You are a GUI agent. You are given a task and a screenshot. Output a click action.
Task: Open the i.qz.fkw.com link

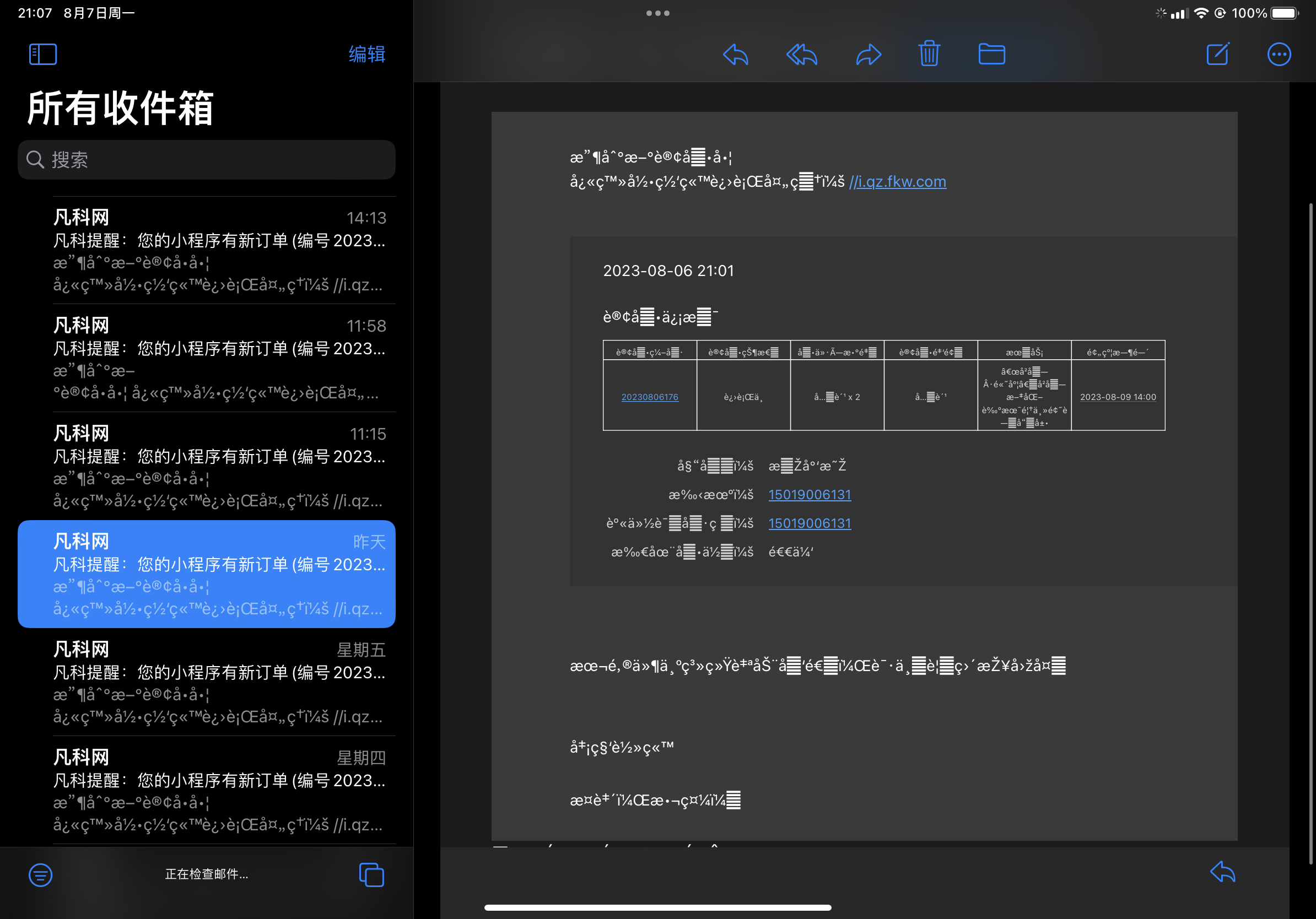tap(898, 182)
